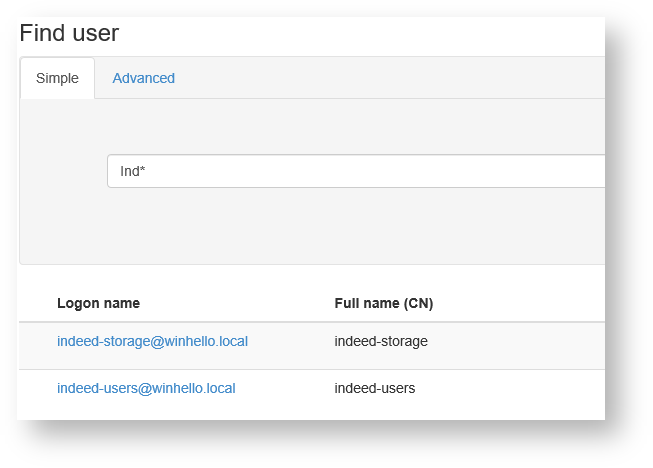Open the indeed-users@winhello.local user link
Image resolution: width=653 pixels, height=468 pixels.
point(146,388)
